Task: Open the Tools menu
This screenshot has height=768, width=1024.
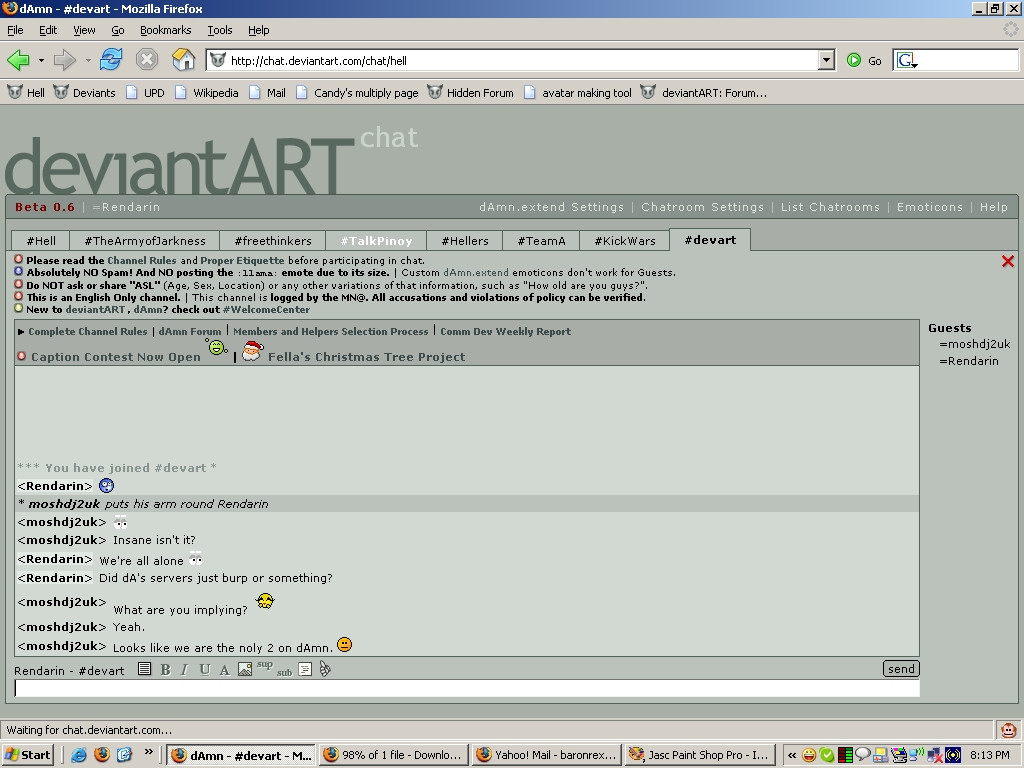Action: [x=219, y=30]
